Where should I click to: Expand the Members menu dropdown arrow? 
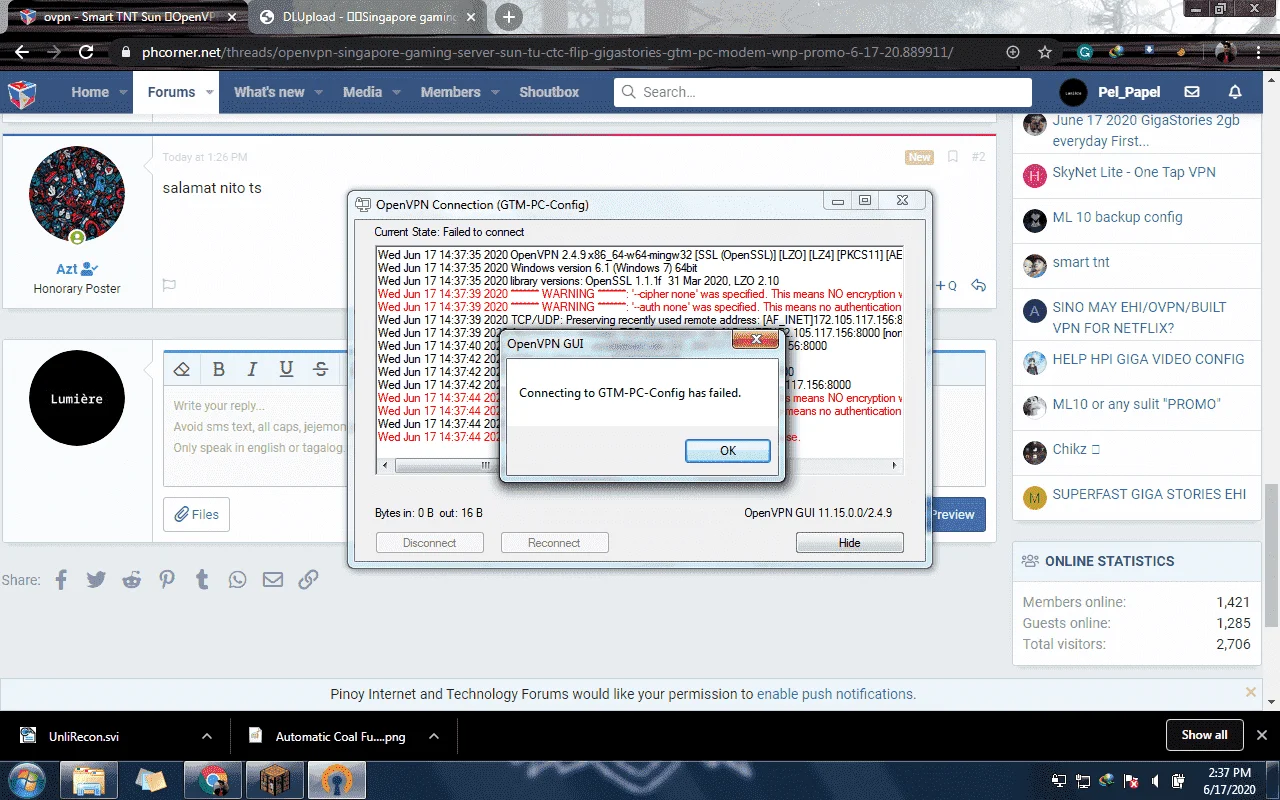click(x=495, y=92)
